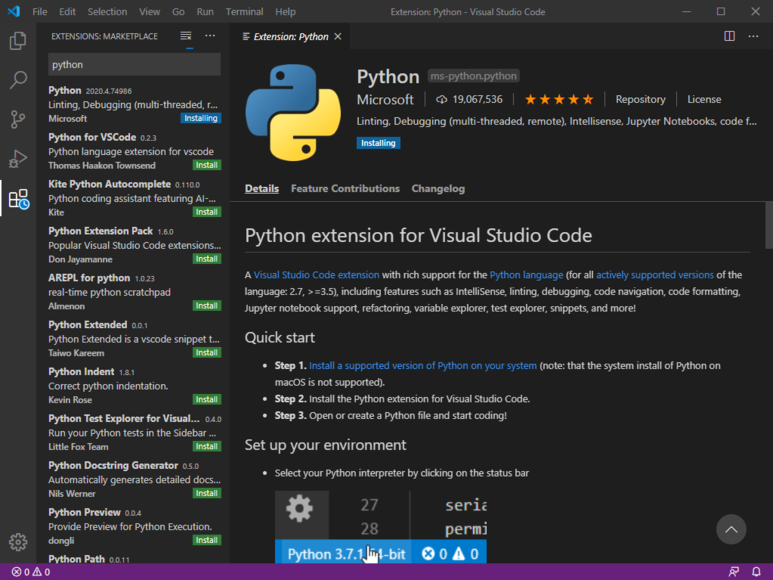Click the scroll-to-top arrow button
This screenshot has height=580, width=773.
[x=731, y=529]
